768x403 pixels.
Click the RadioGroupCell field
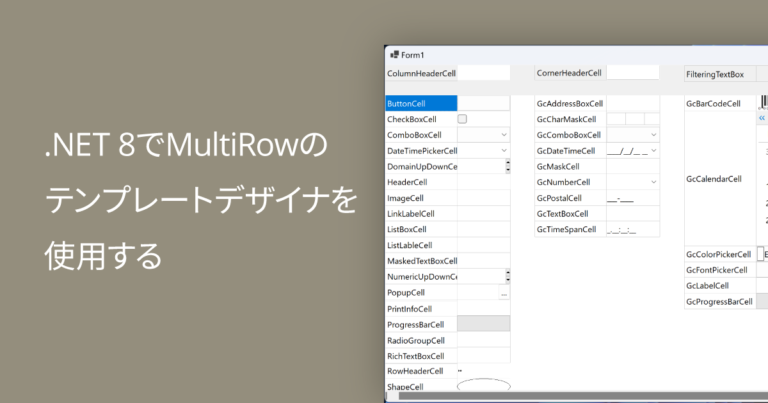point(483,340)
